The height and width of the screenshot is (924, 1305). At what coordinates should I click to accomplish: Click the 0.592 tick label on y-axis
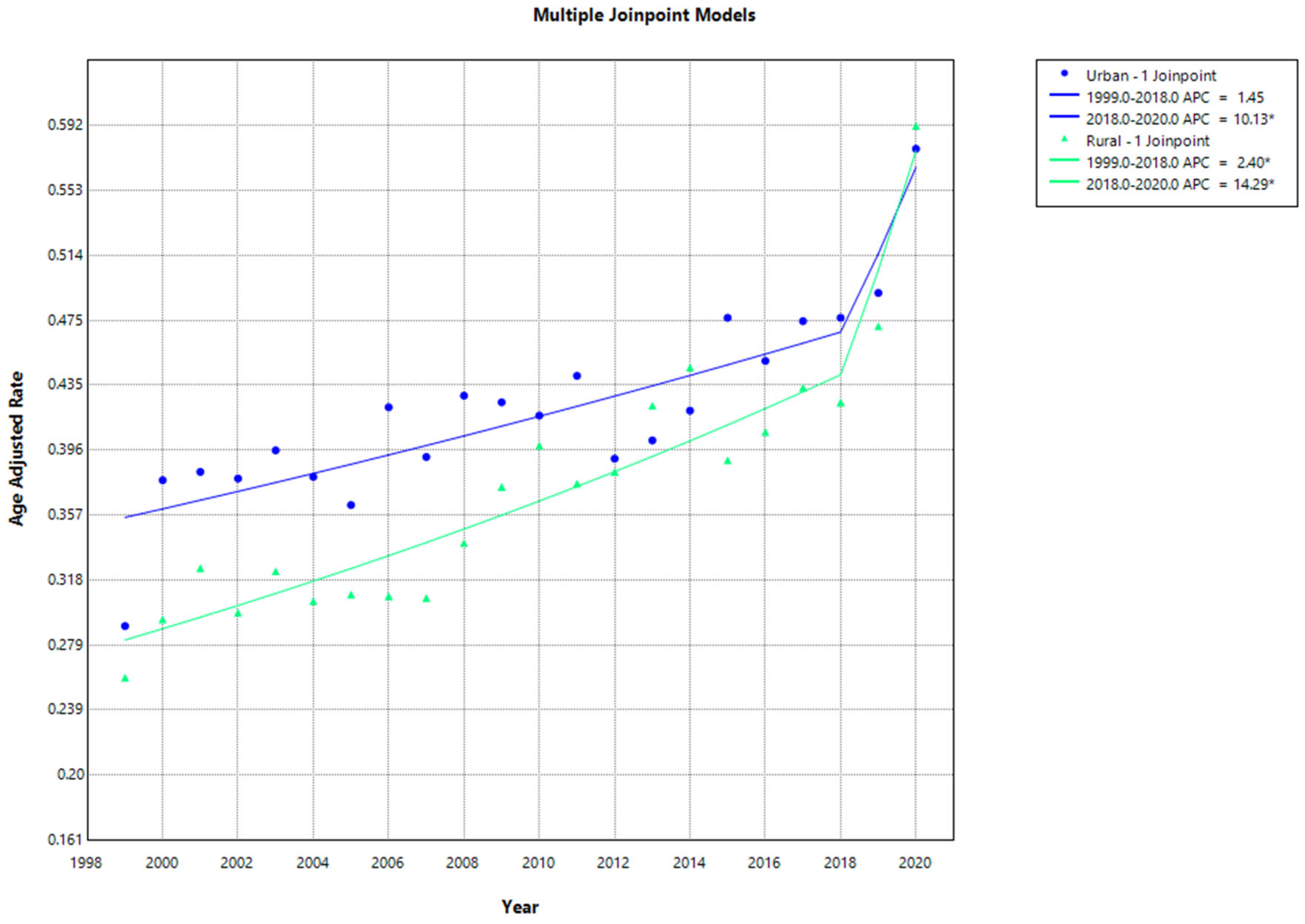64,125
